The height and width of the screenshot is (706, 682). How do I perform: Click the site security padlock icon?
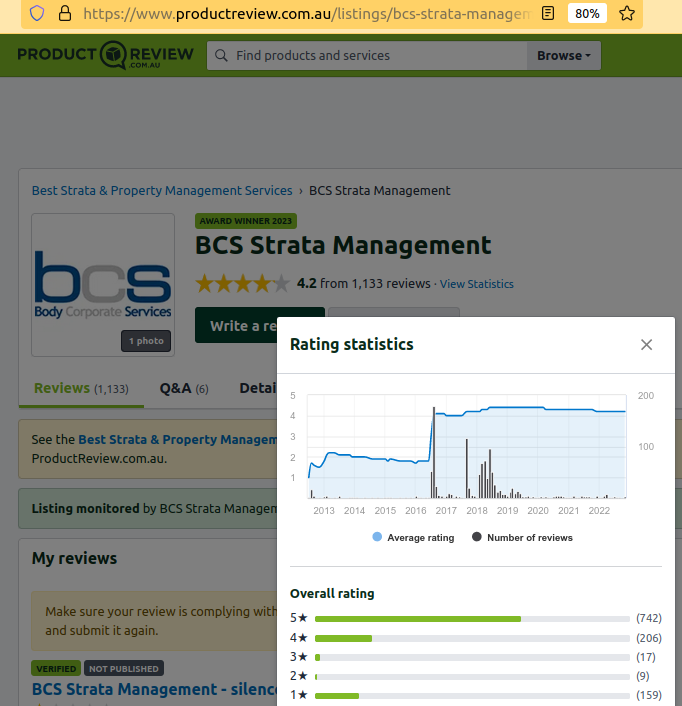point(65,14)
